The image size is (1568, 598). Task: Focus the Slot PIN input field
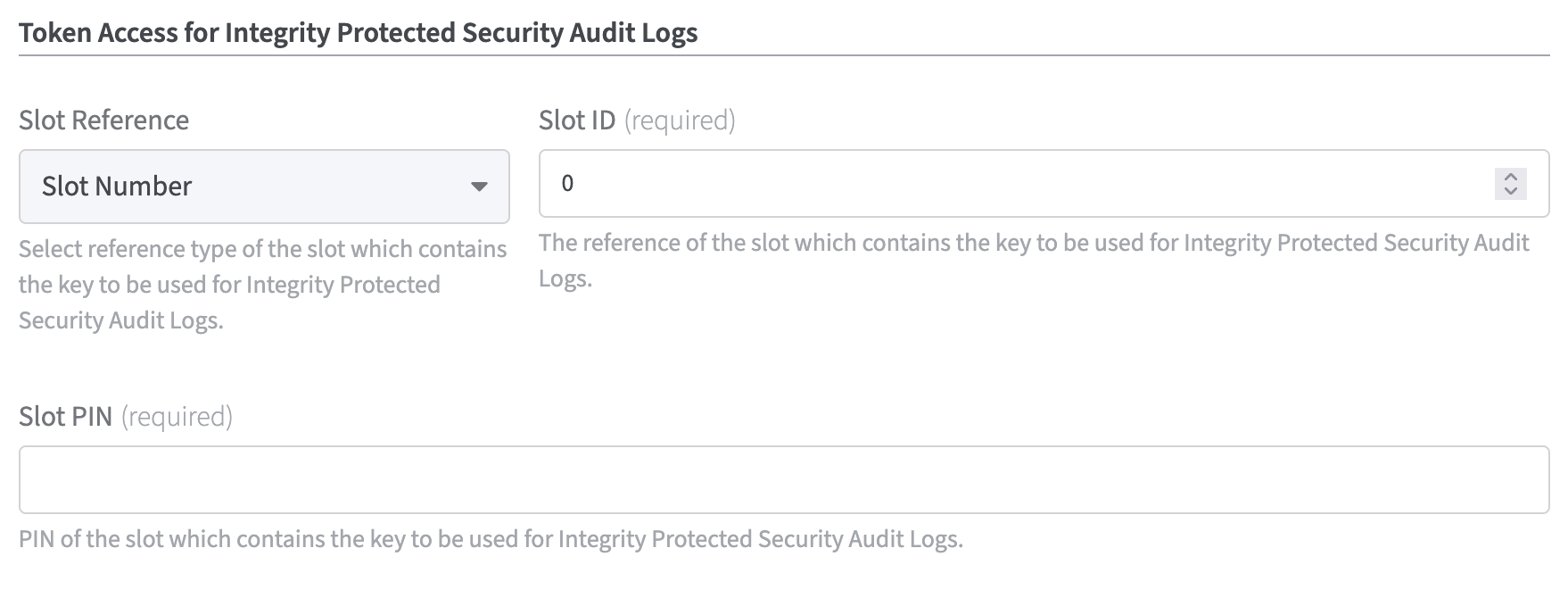(x=783, y=479)
